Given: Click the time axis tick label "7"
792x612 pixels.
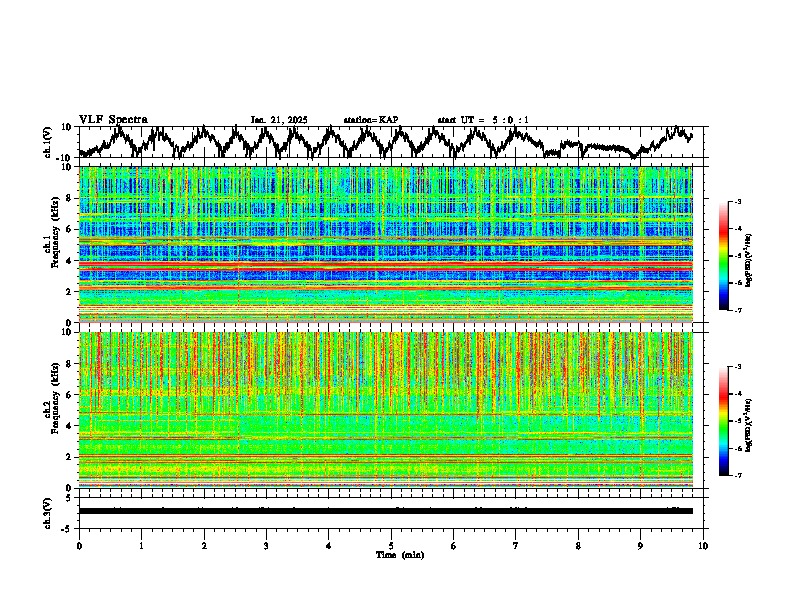Looking at the screenshot, I should (516, 546).
